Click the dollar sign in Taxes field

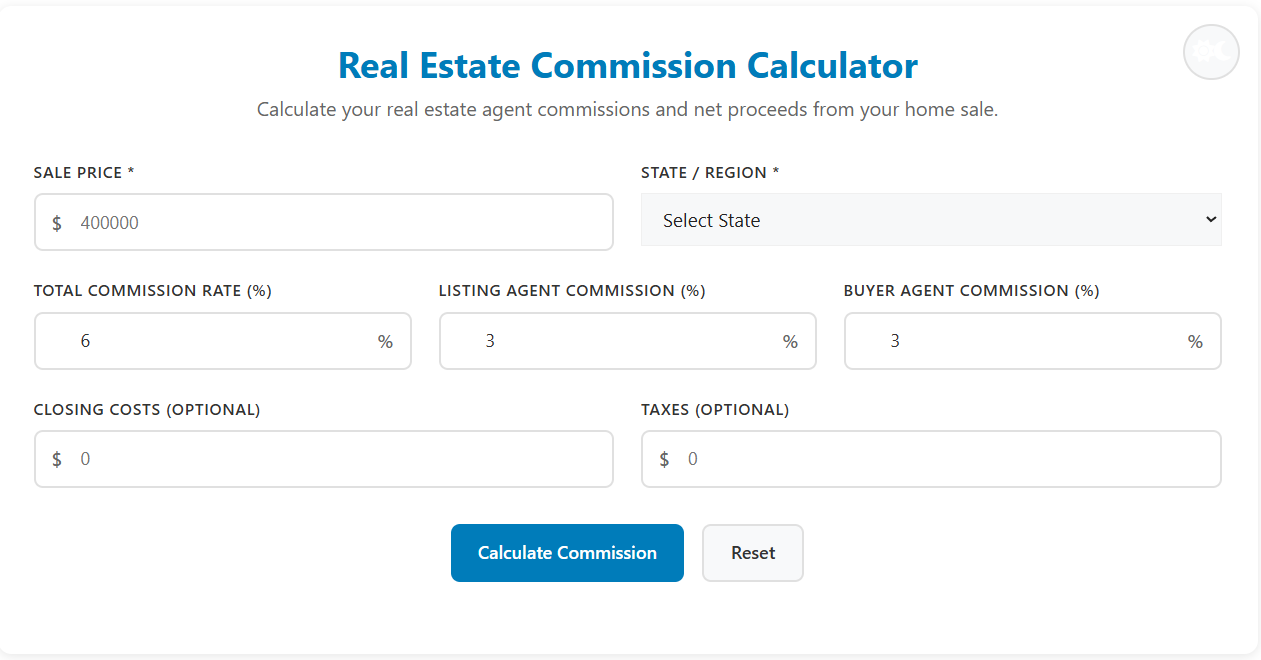(663, 458)
